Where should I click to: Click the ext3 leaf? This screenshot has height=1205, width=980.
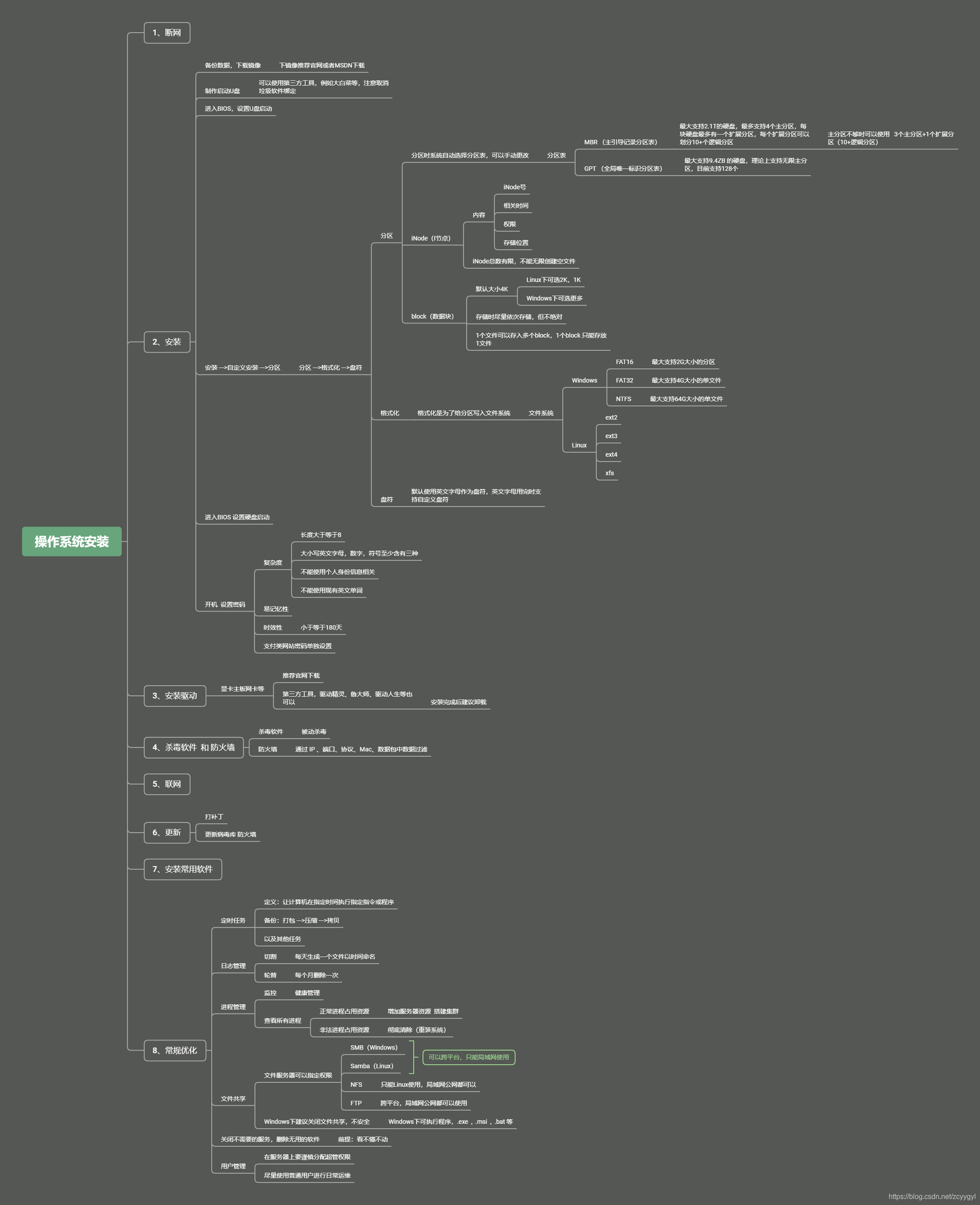click(611, 436)
